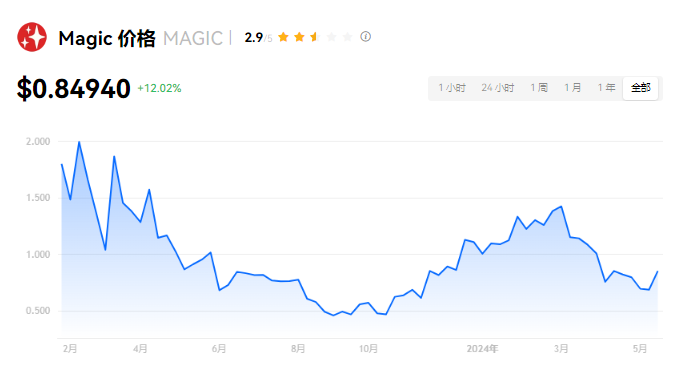674x365 pixels.
Task: Select the 24小时 time range tab
Action: [x=498, y=88]
